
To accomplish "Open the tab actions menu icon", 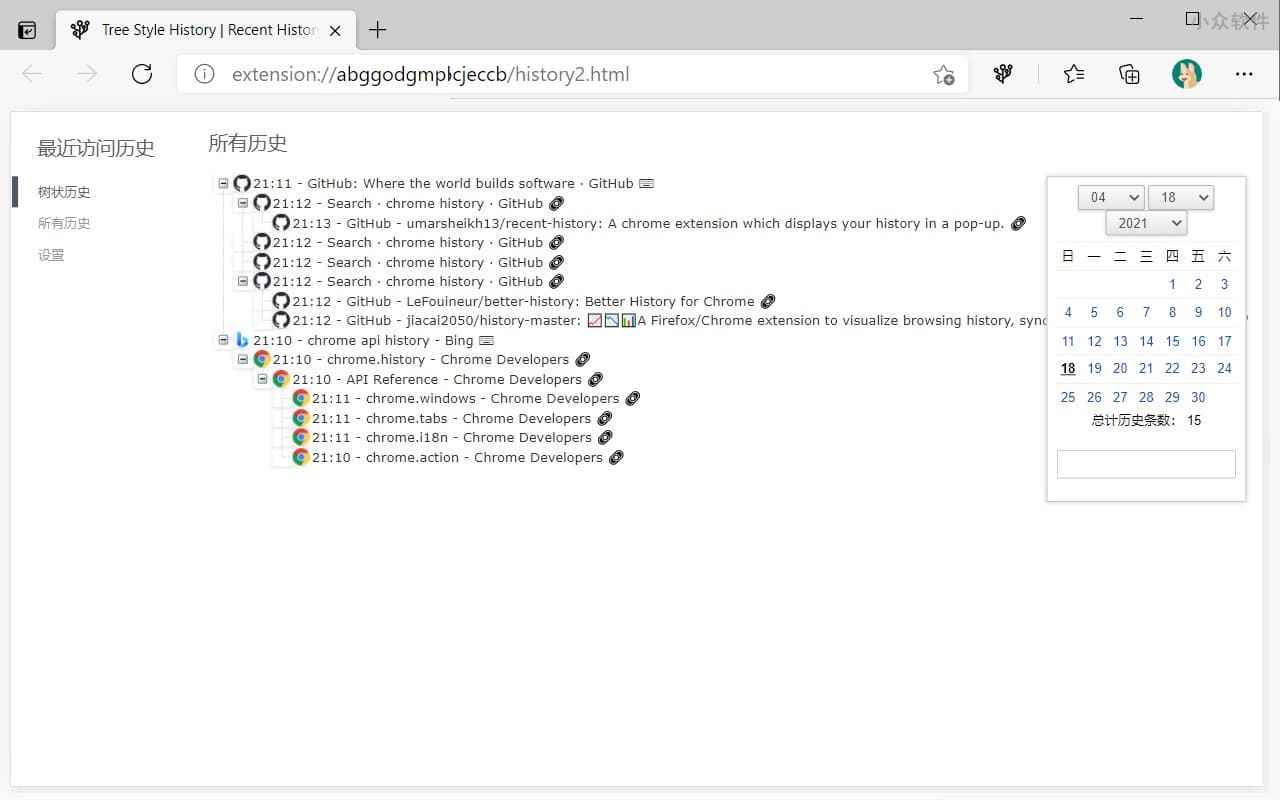I will click(27, 30).
